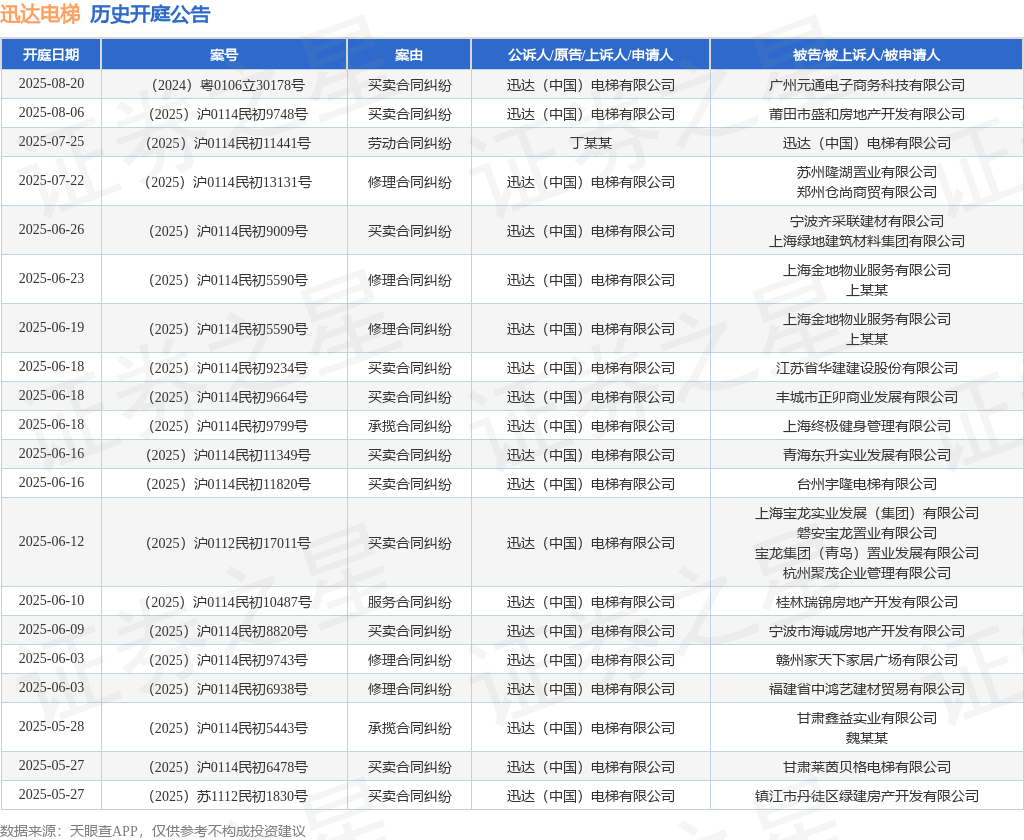Click 服务合同纠纷 cause cell
This screenshot has height=840, width=1024.
click(409, 602)
